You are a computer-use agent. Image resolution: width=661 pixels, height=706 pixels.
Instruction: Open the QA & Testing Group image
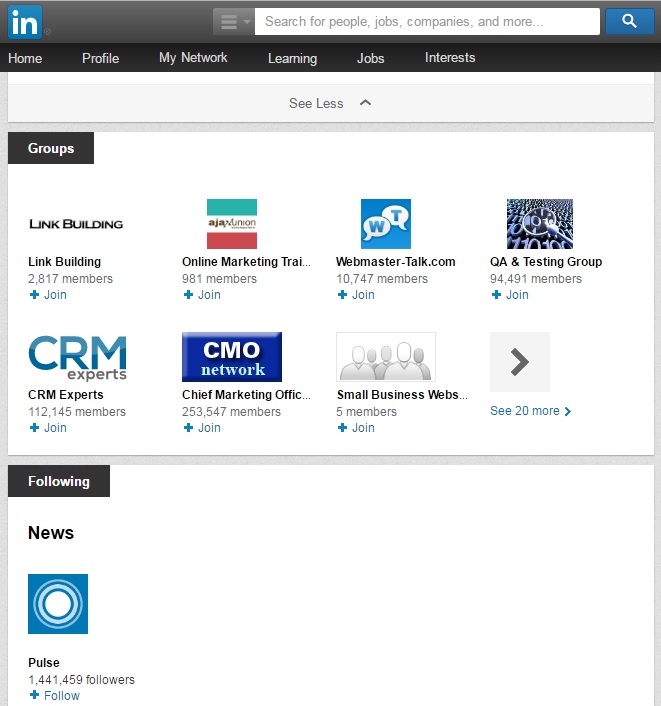coord(539,224)
